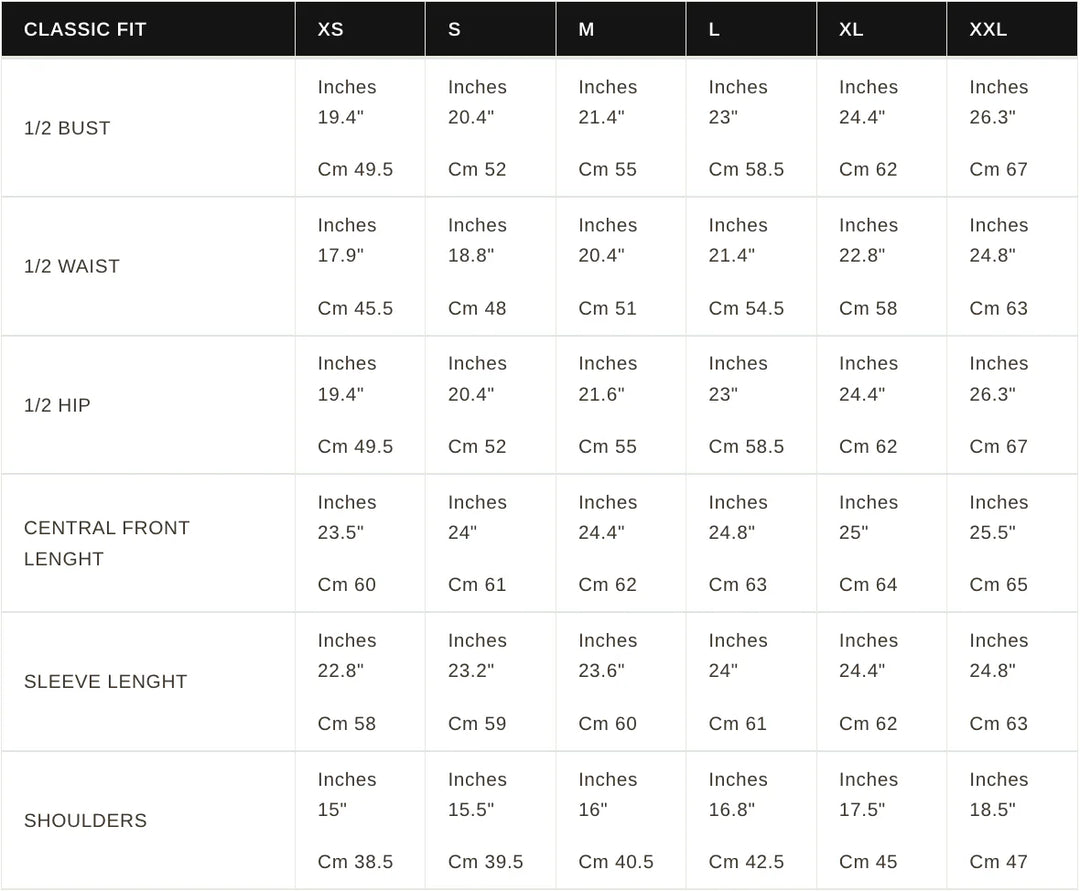Viewport: 1080px width, 891px height.
Task: Select the XS column header
Action: [x=330, y=29]
